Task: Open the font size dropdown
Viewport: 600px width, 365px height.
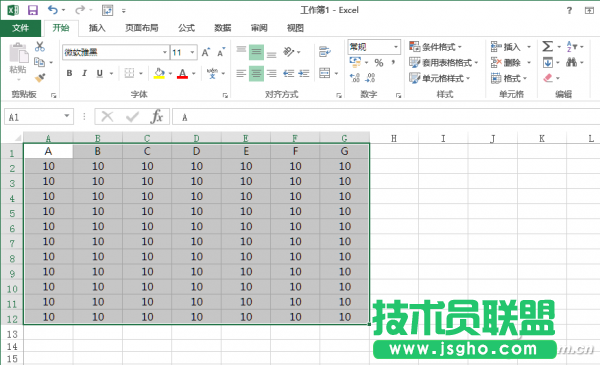Action: [x=192, y=52]
